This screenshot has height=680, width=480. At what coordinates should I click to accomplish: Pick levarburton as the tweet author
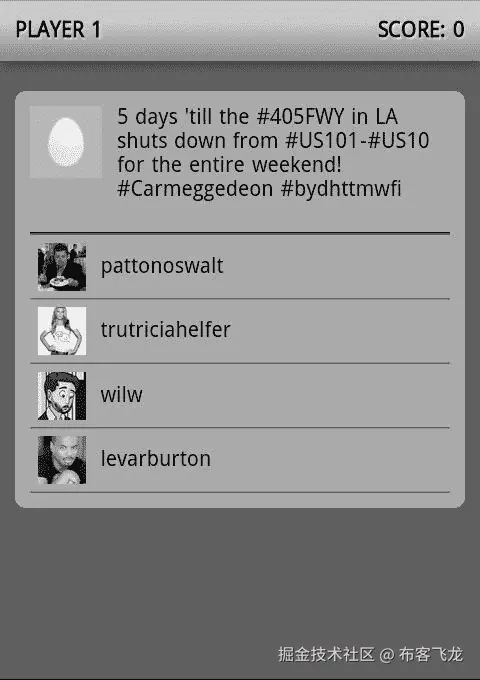click(x=240, y=460)
